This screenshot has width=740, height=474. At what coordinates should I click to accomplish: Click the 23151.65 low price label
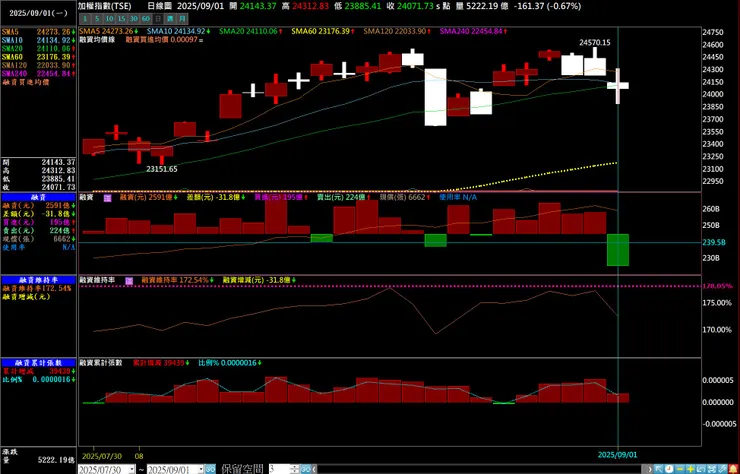[x=161, y=169]
